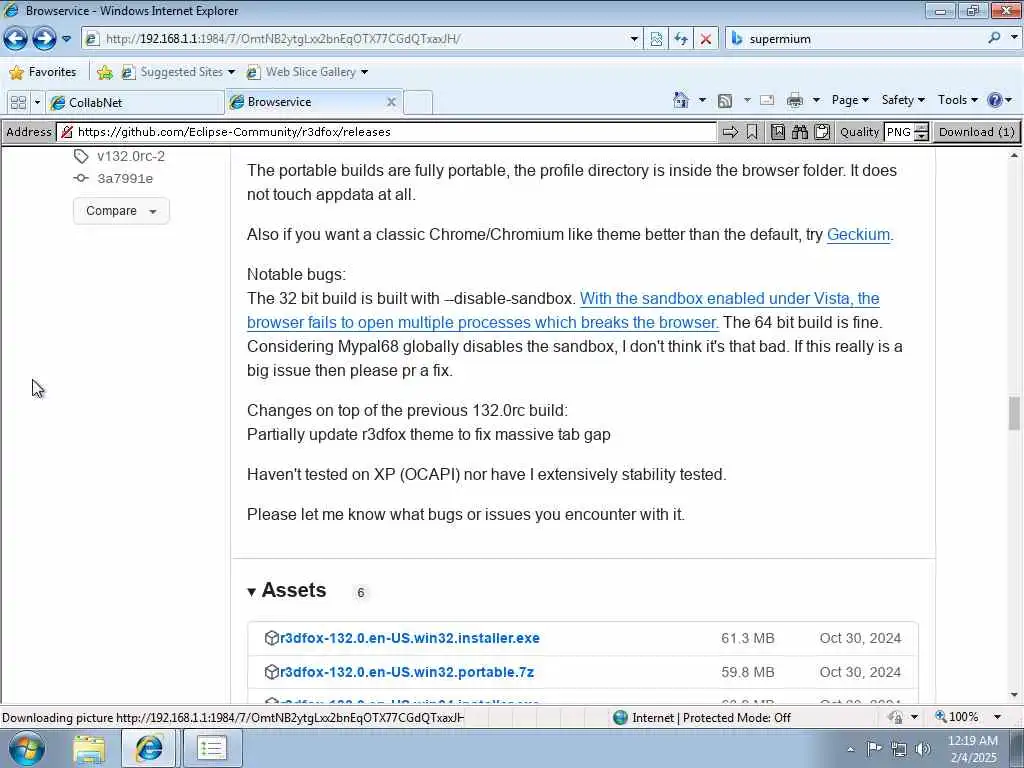Open the tab list dropdown arrow

(x=37, y=102)
